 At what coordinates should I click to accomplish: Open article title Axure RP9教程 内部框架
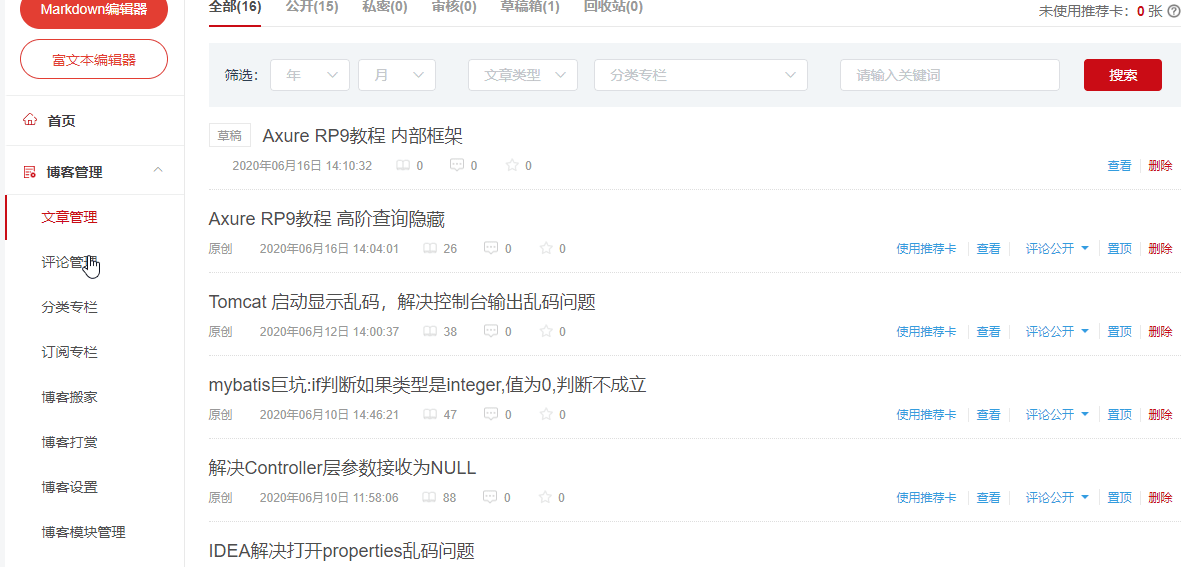pos(363,136)
